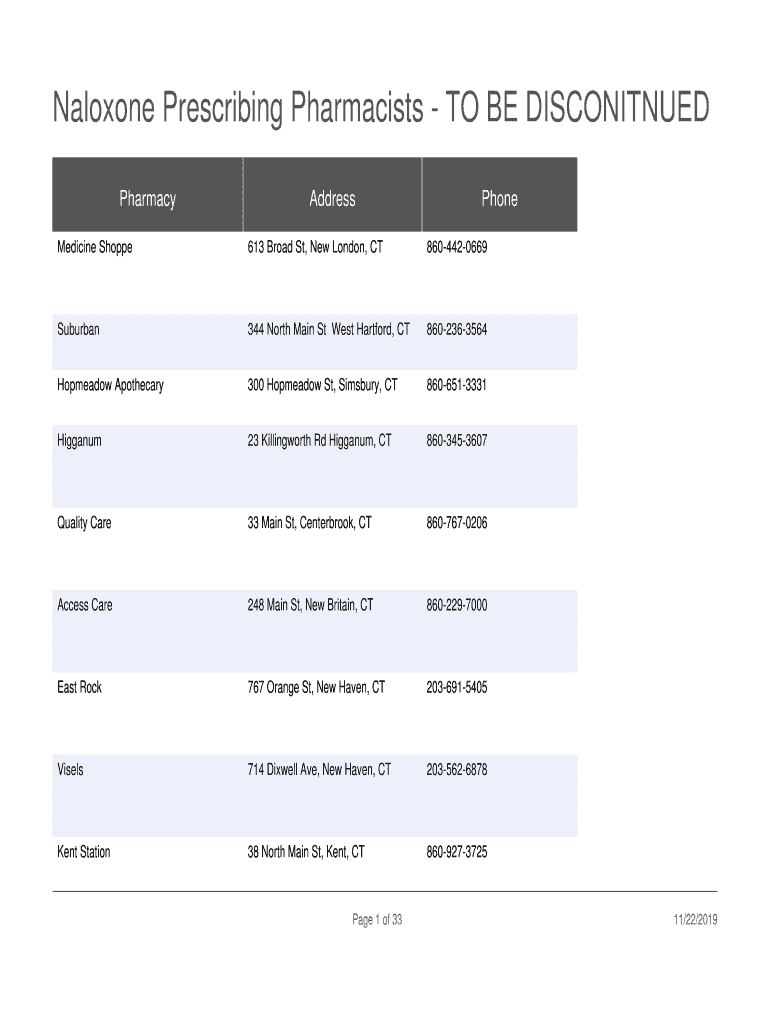
Task: Select the 344 North Main St address
Action: tap(328, 330)
